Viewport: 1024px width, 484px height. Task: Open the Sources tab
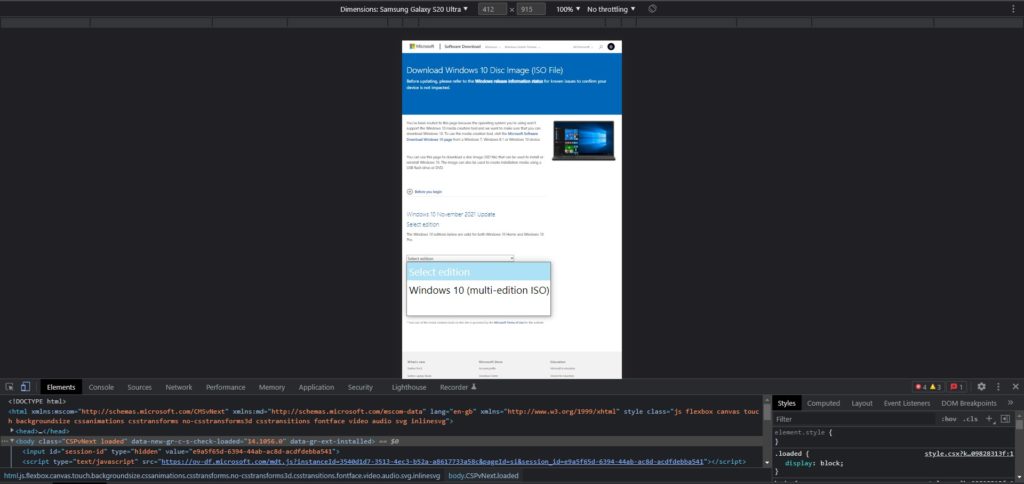click(139, 387)
